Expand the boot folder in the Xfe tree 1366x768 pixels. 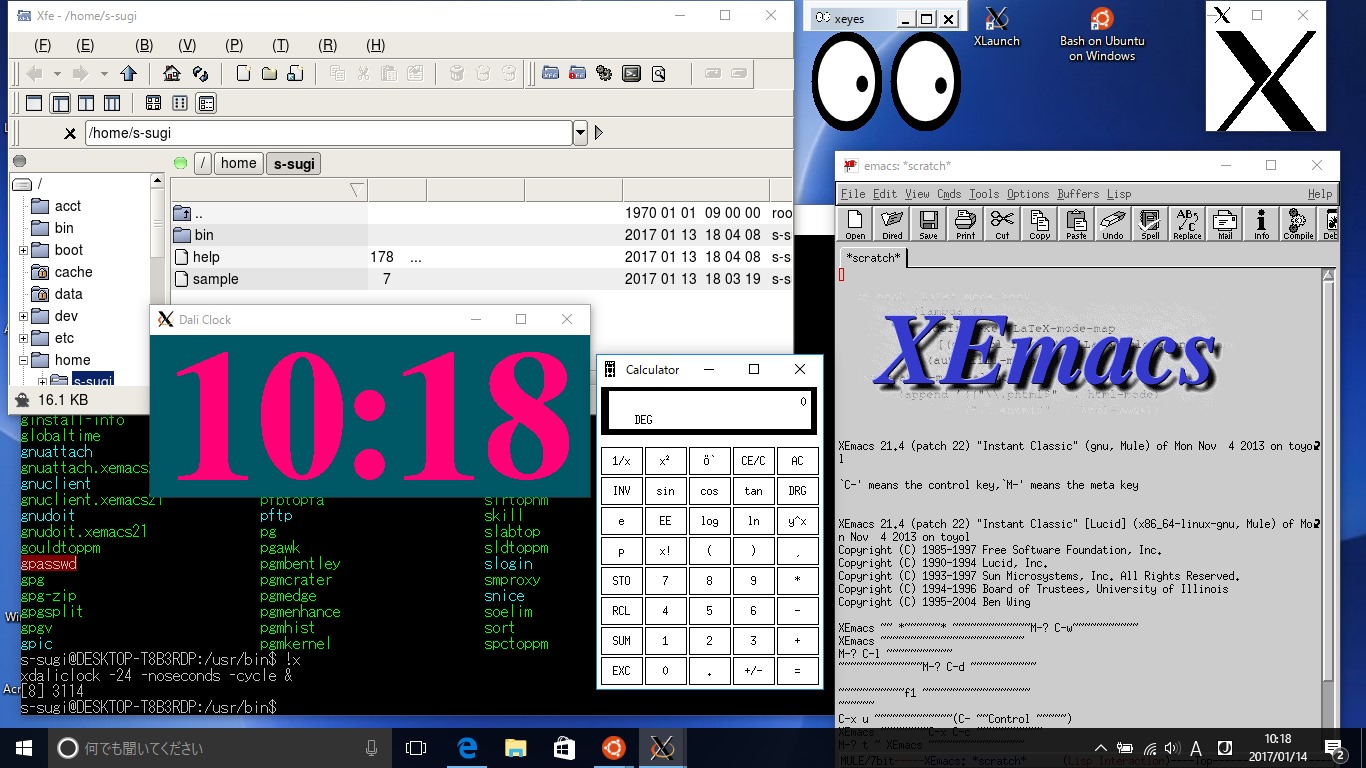(23, 250)
